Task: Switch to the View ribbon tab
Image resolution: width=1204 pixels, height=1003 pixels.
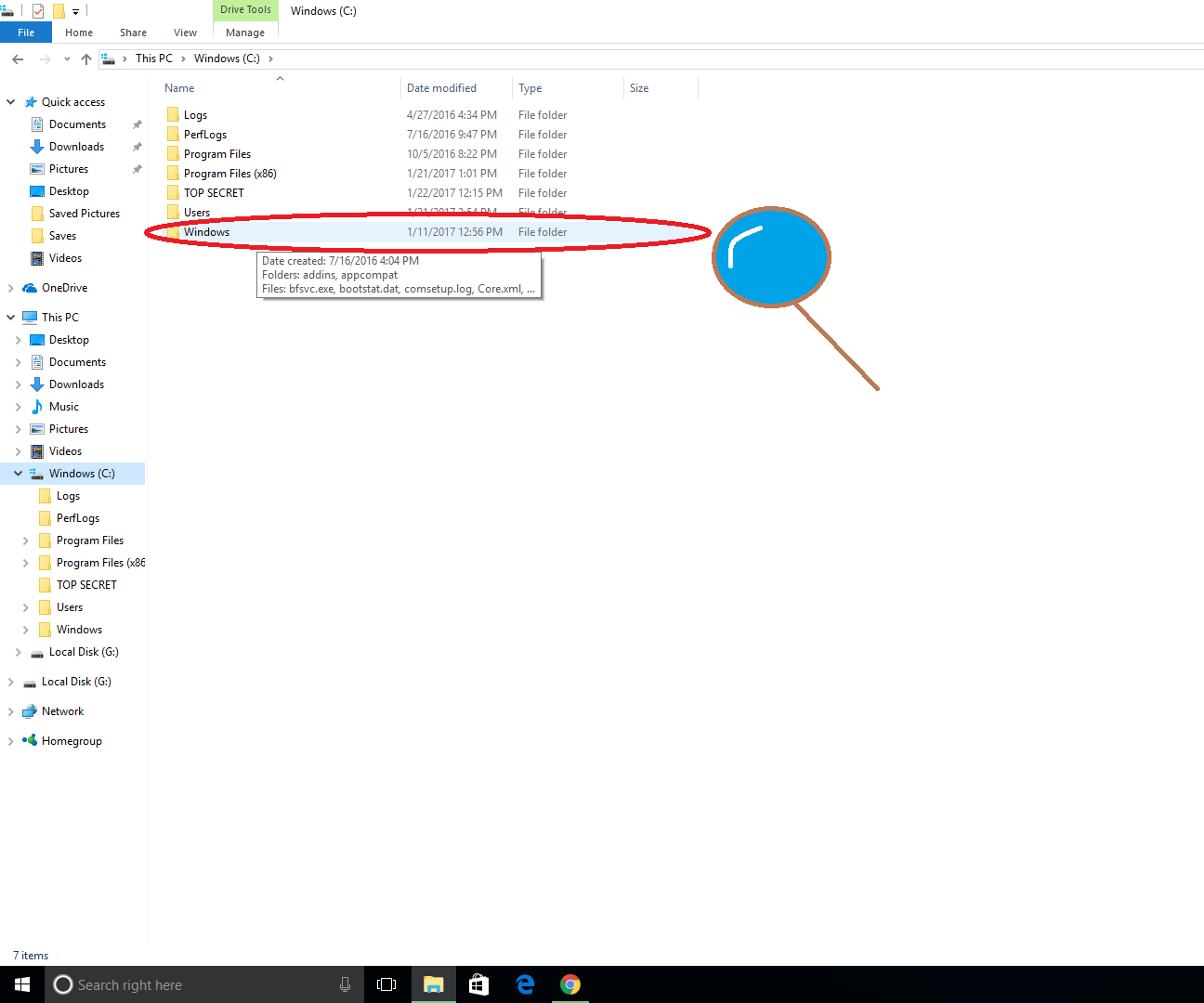Action: click(185, 32)
